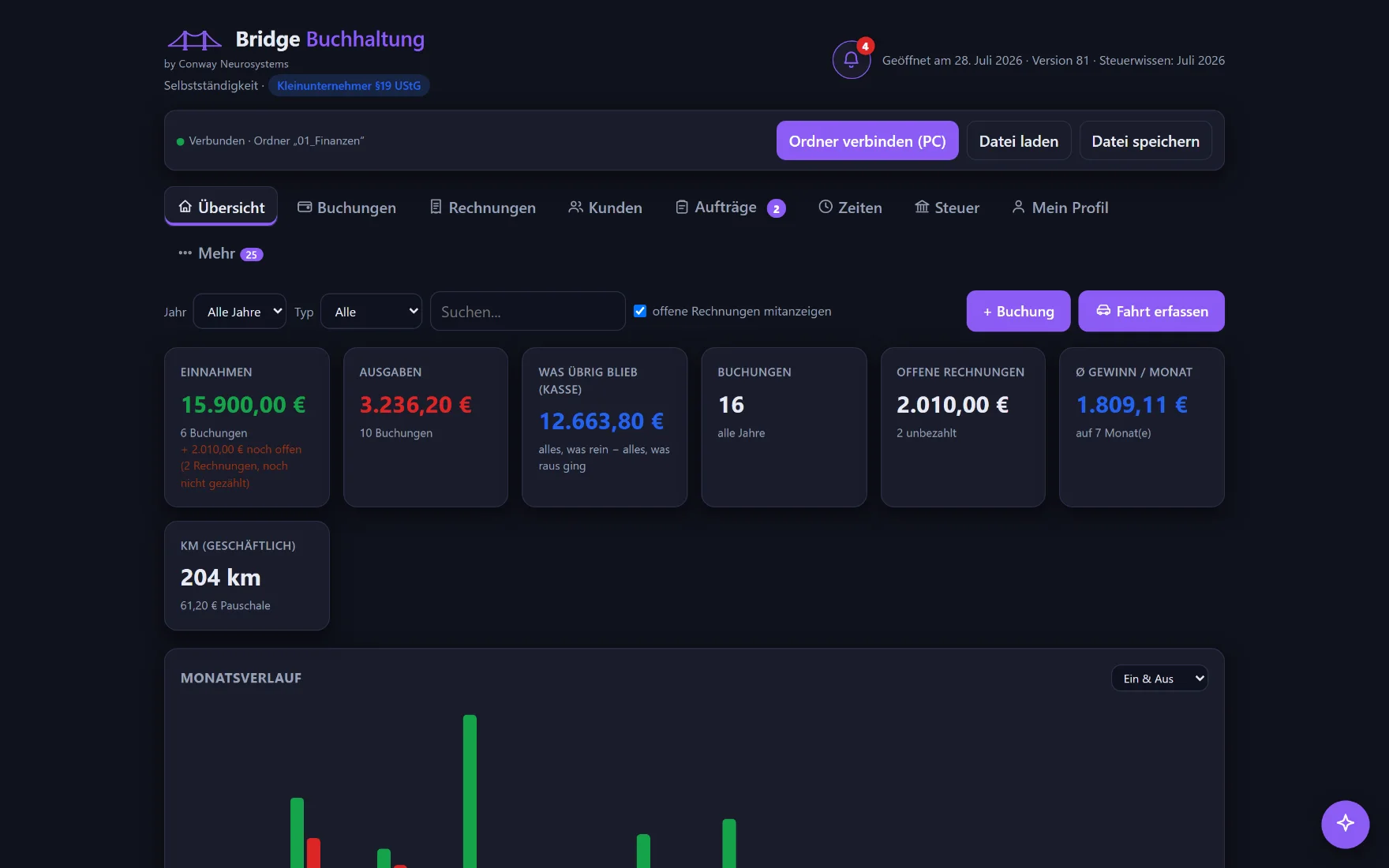Go to the Kunden tab
The width and height of the screenshot is (1389, 868).
point(605,207)
